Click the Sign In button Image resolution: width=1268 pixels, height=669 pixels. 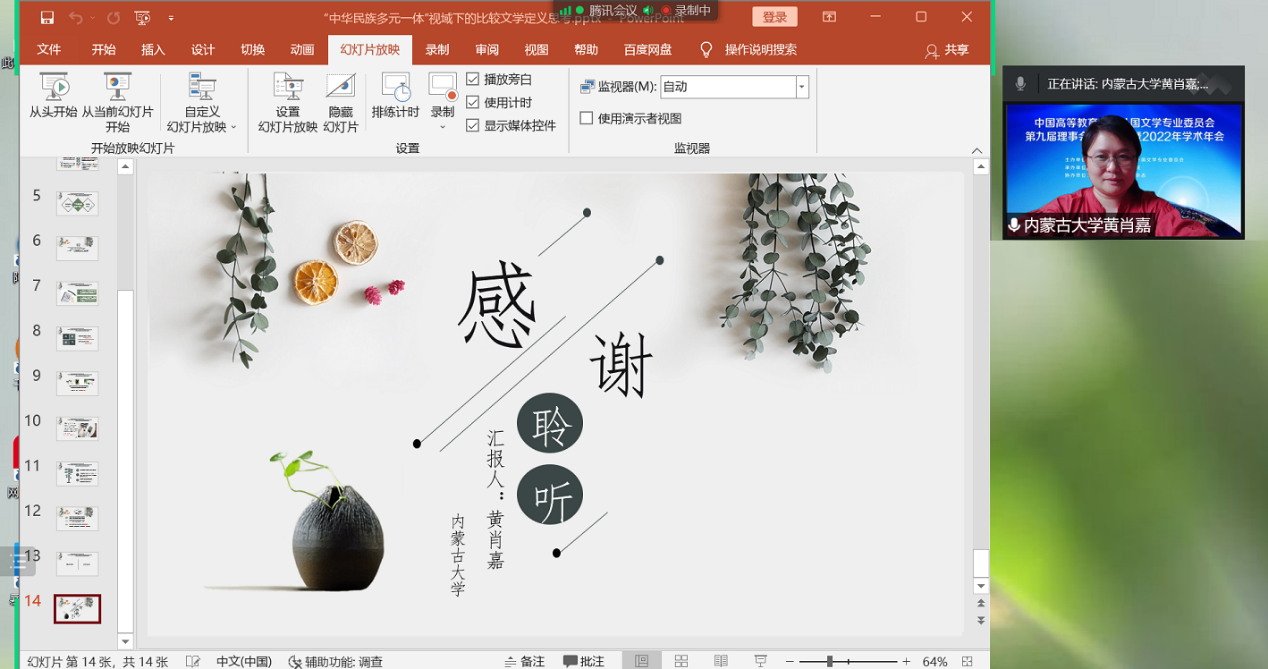(x=774, y=17)
